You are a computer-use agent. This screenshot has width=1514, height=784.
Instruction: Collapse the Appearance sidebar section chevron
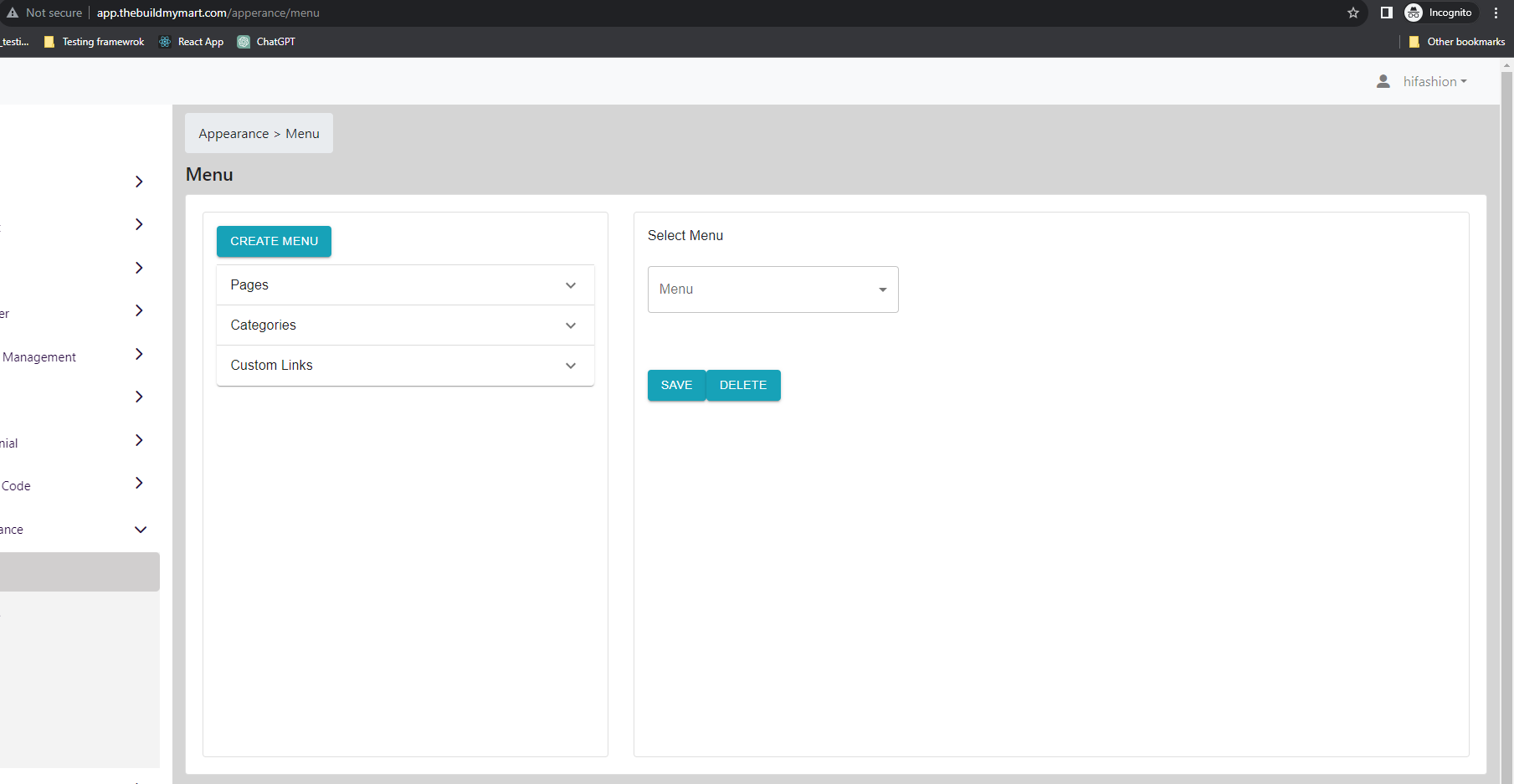(x=141, y=530)
